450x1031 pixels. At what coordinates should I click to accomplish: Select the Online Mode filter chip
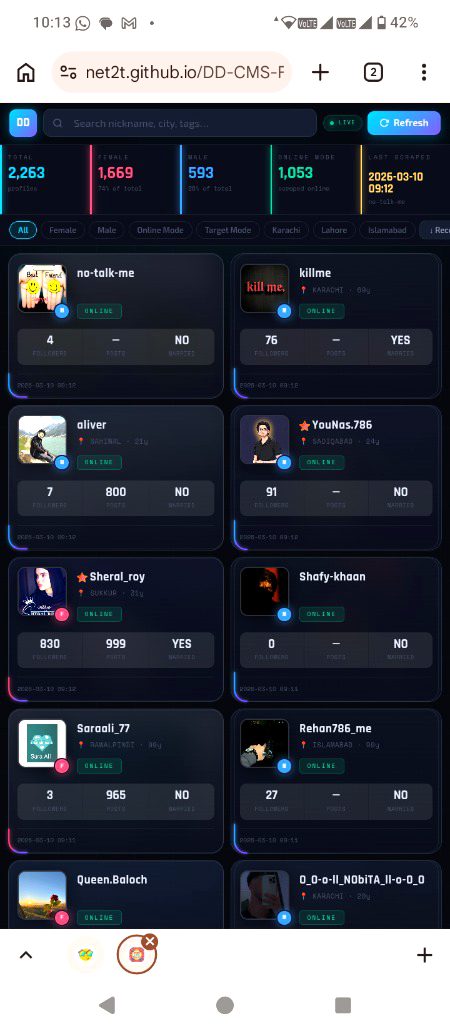click(x=160, y=230)
